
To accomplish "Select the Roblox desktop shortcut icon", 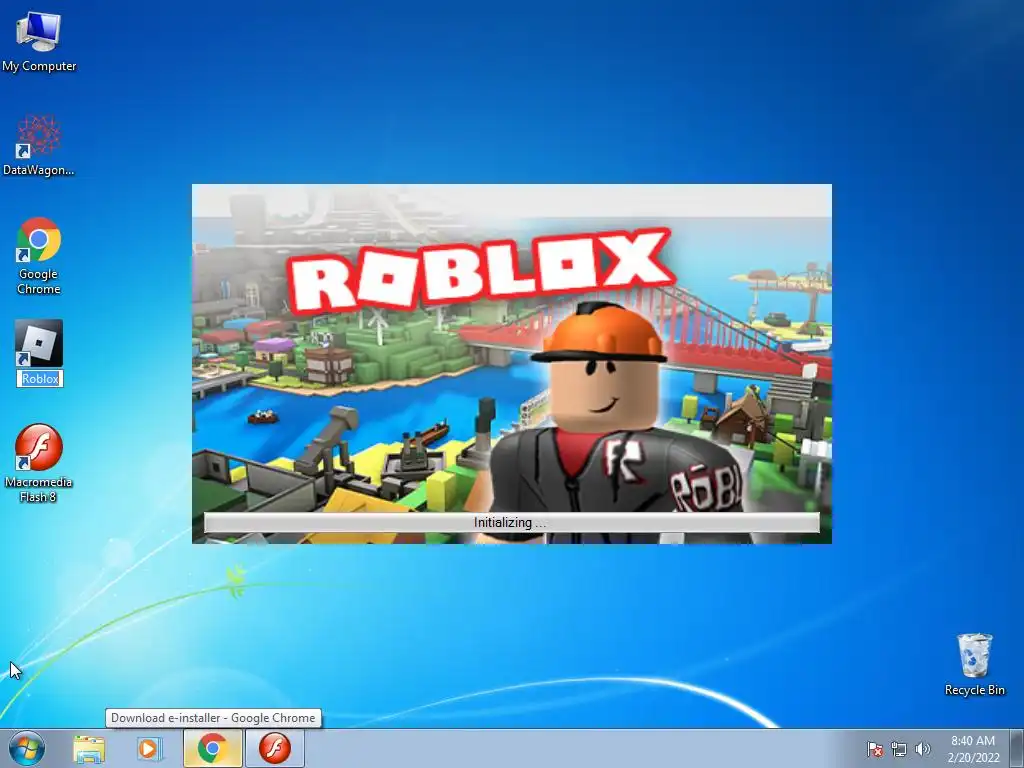I will point(39,344).
